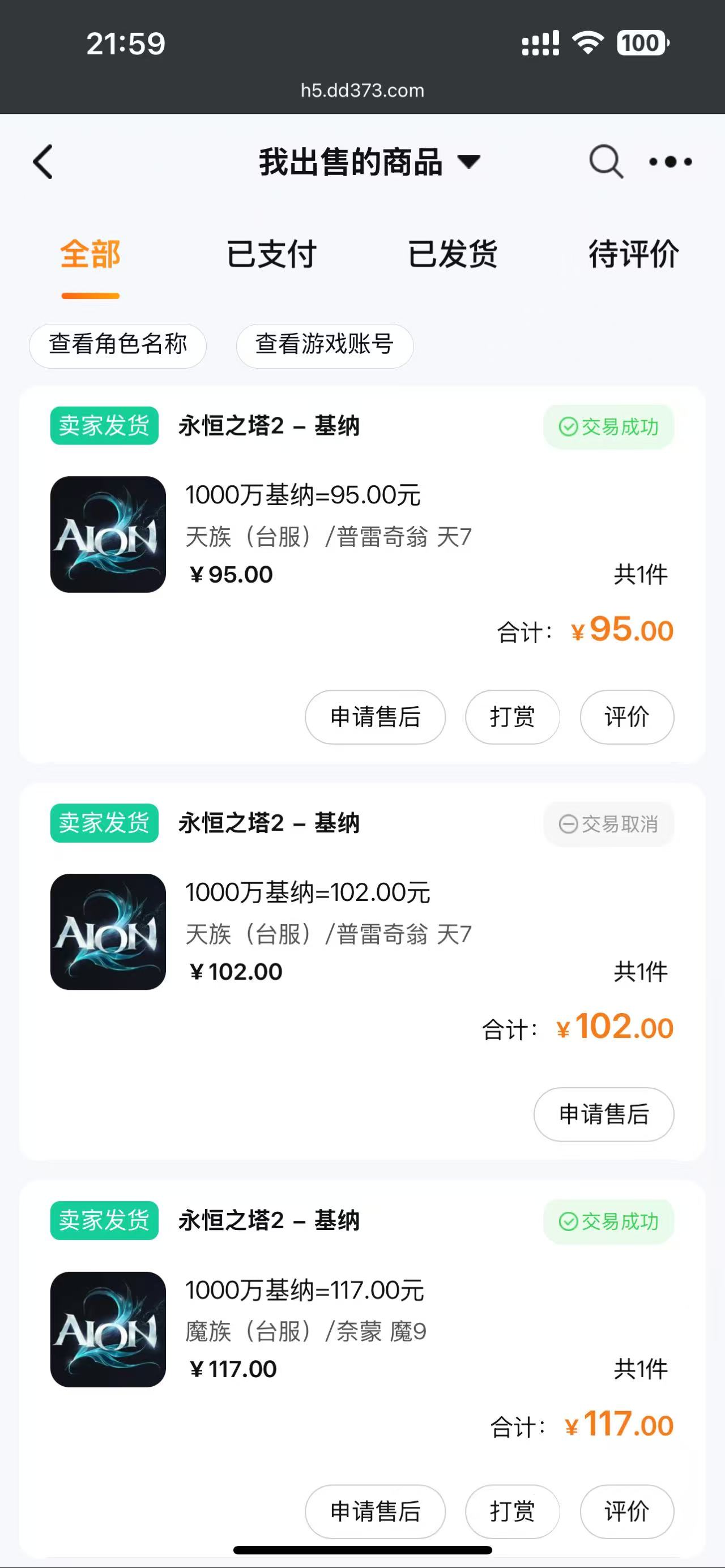Screen dimensions: 725x1568
Task: Switch to the 已发货 tab
Action: click(x=453, y=254)
